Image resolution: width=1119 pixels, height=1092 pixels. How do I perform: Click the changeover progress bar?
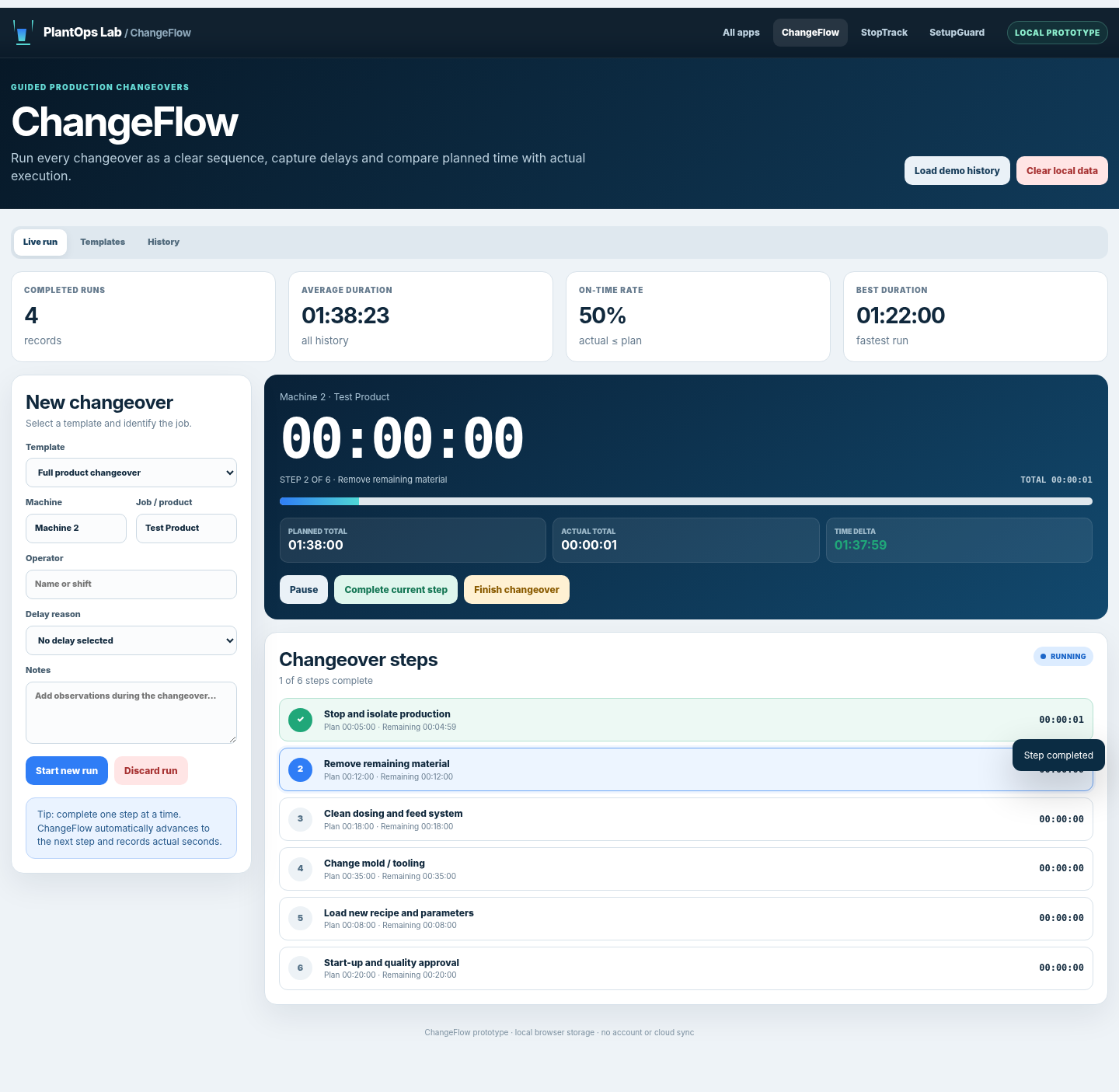click(x=686, y=501)
